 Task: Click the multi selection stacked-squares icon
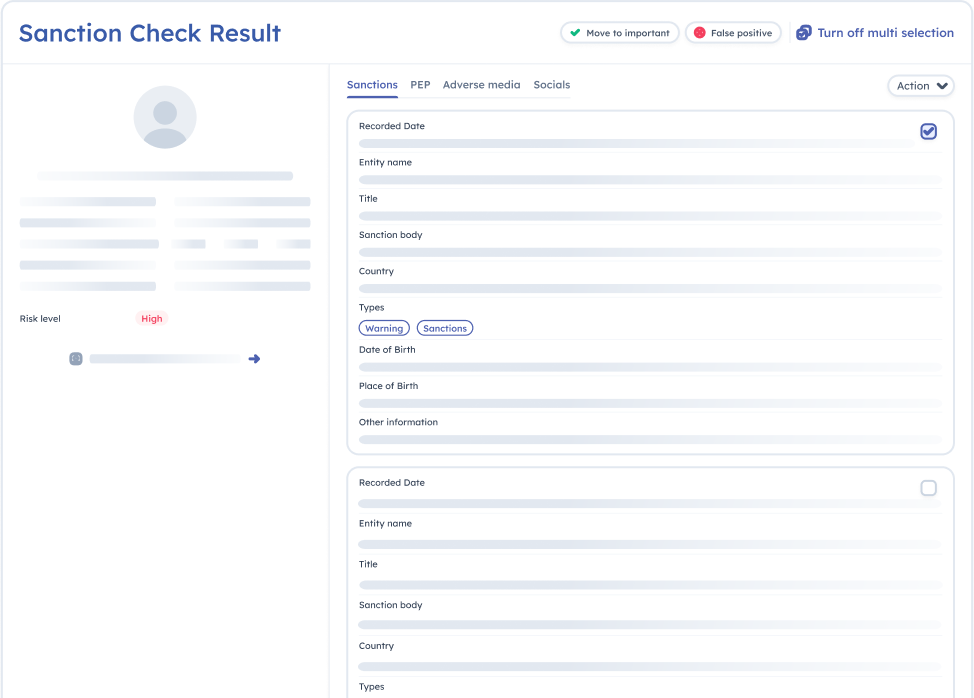coord(804,33)
